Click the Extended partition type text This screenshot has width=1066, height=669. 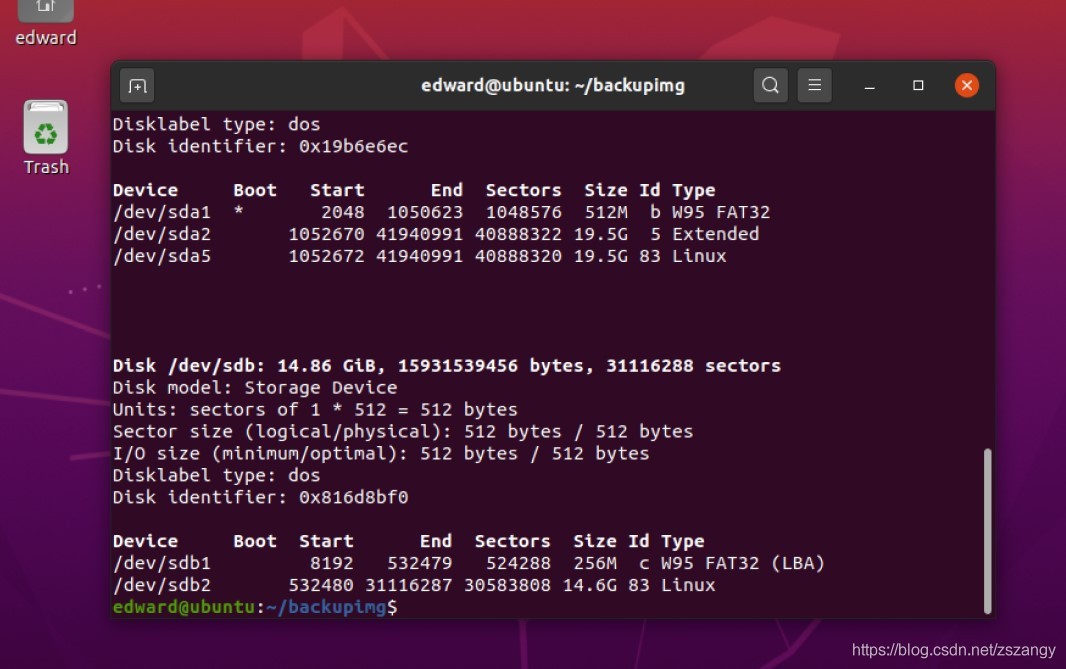pyautogui.click(x=715, y=234)
